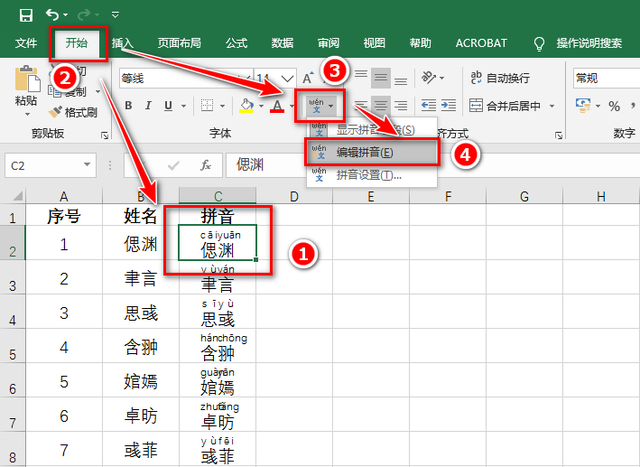The width and height of the screenshot is (640, 467).
Task: Switch to the 页面布局 ribbon tab
Action: [x=179, y=43]
